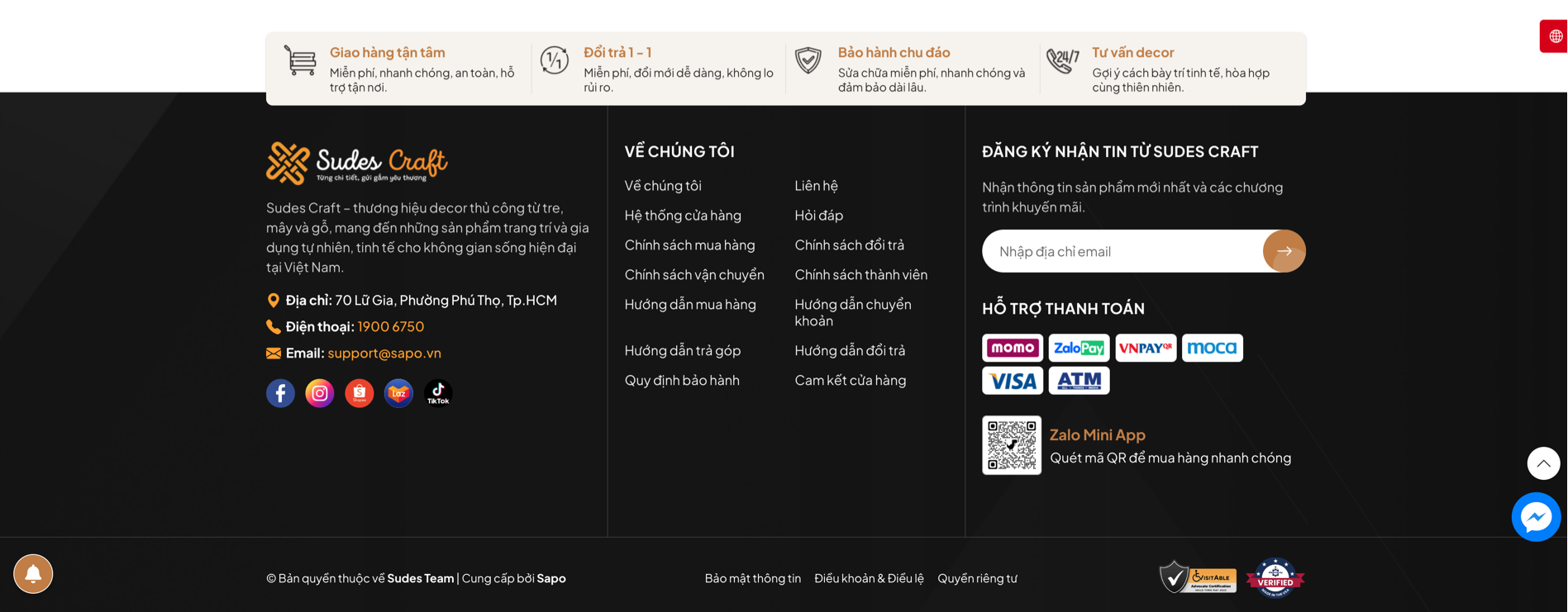This screenshot has width=1568, height=612.
Task: Click the email address input field
Action: (1122, 251)
